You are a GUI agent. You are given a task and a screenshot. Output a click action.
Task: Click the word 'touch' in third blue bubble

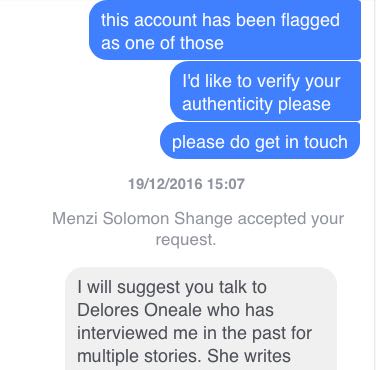click(x=325, y=142)
